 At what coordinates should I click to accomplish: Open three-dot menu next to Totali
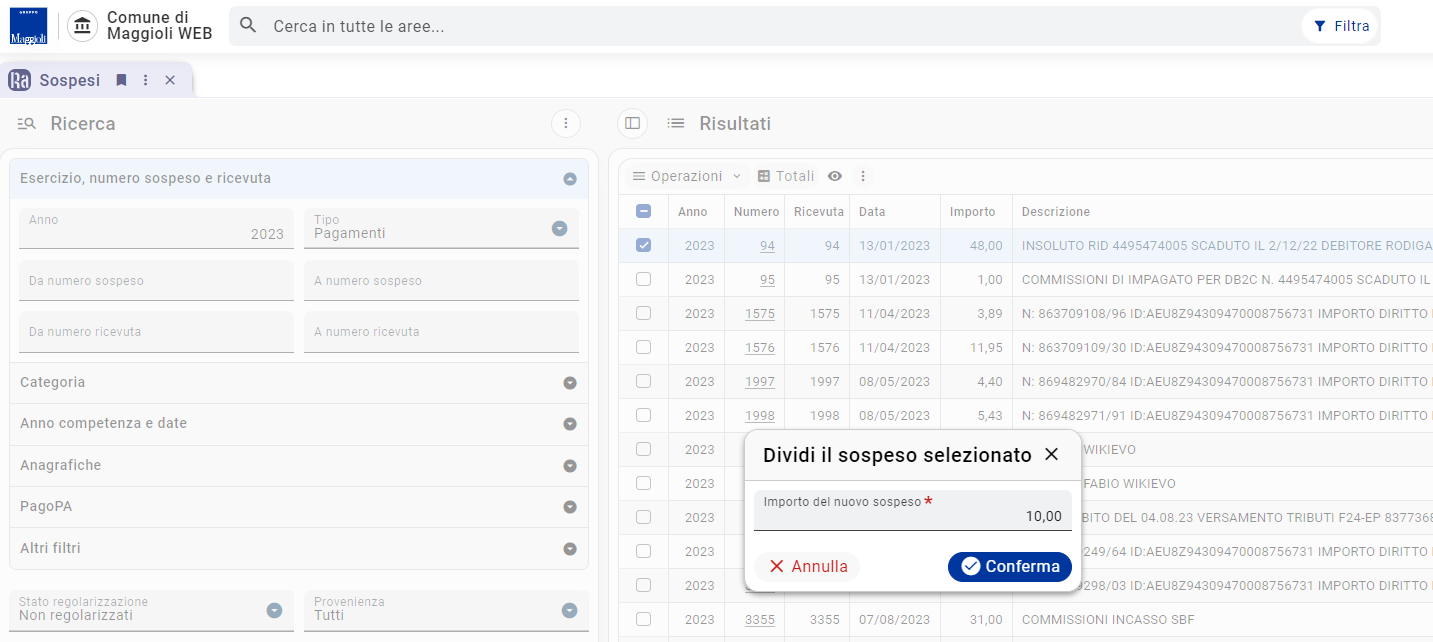[863, 176]
